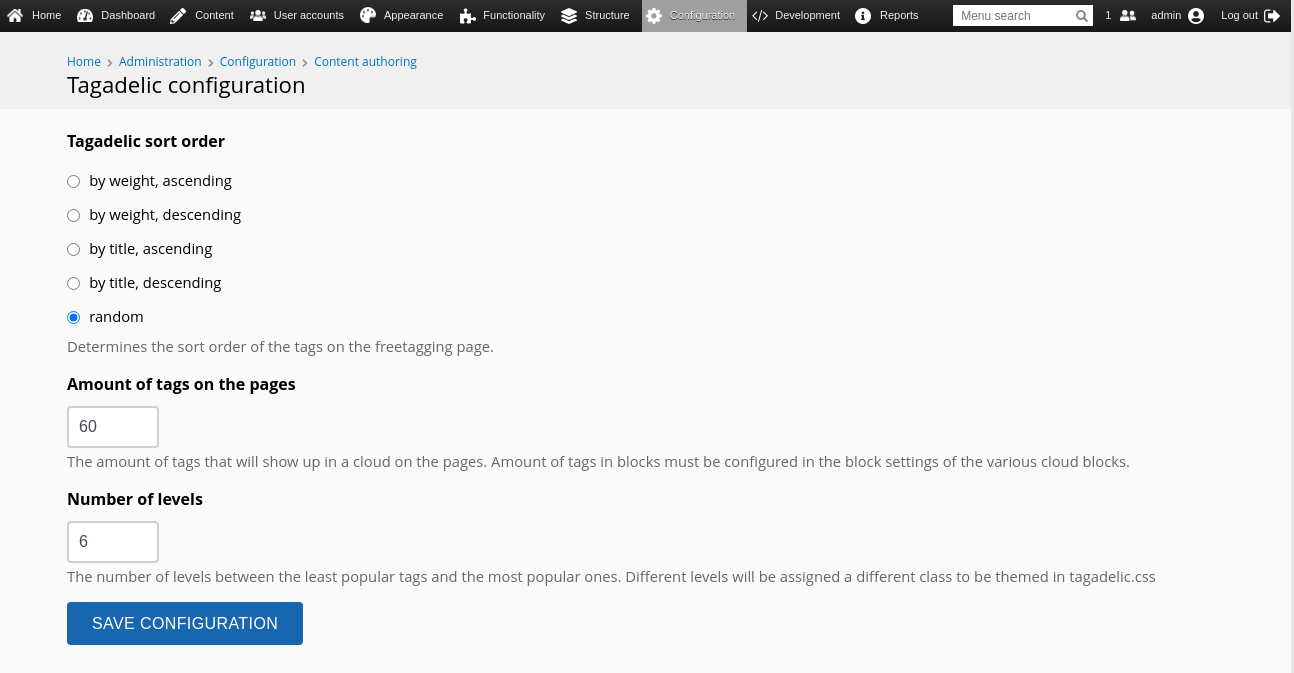Open the Structure menu
The height and width of the screenshot is (673, 1294).
[607, 16]
